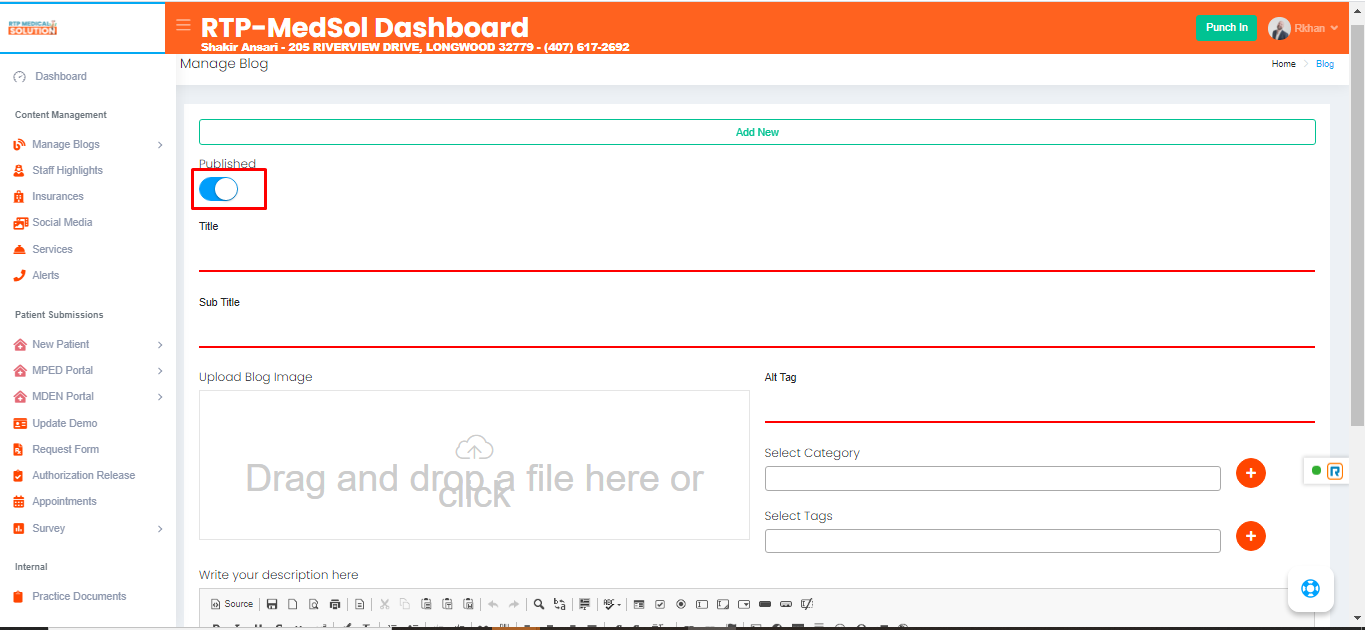Insert a Hidden Field from editor toolbar
1365x630 pixels.
(x=807, y=604)
